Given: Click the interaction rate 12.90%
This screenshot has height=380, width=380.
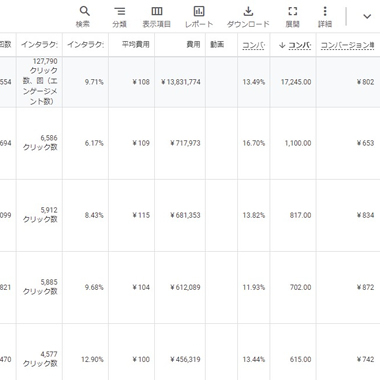Looking at the screenshot, I should (x=92, y=359).
